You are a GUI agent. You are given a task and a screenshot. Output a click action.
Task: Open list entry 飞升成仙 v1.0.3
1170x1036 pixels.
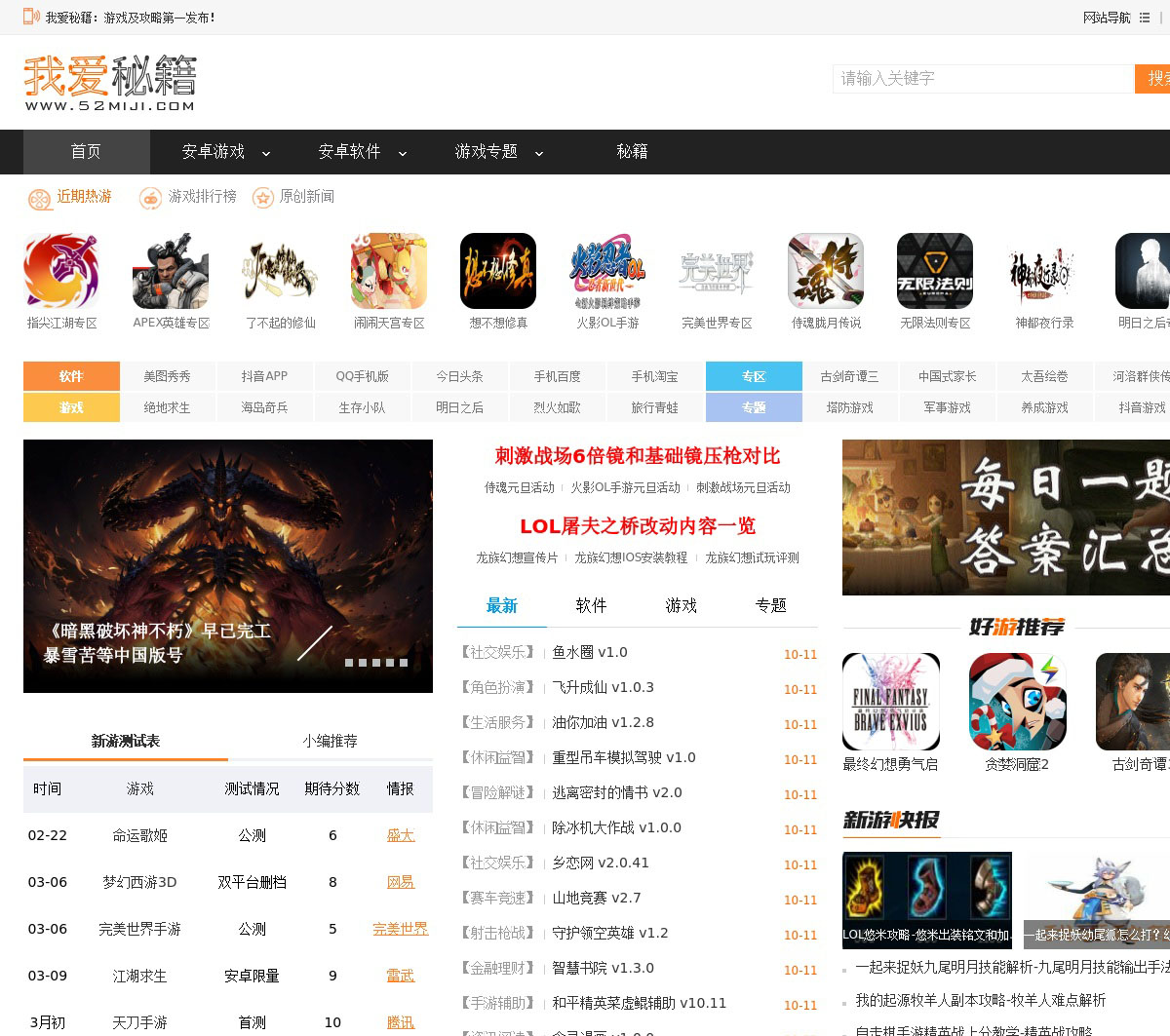[604, 687]
